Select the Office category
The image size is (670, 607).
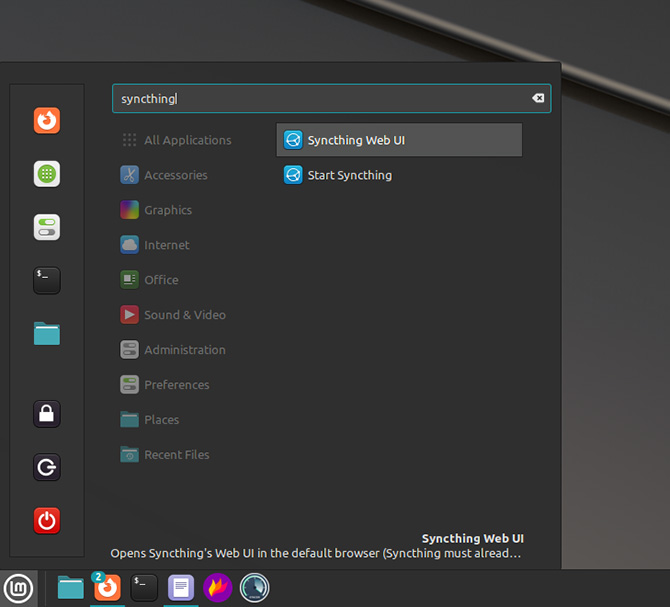[x=150, y=280]
